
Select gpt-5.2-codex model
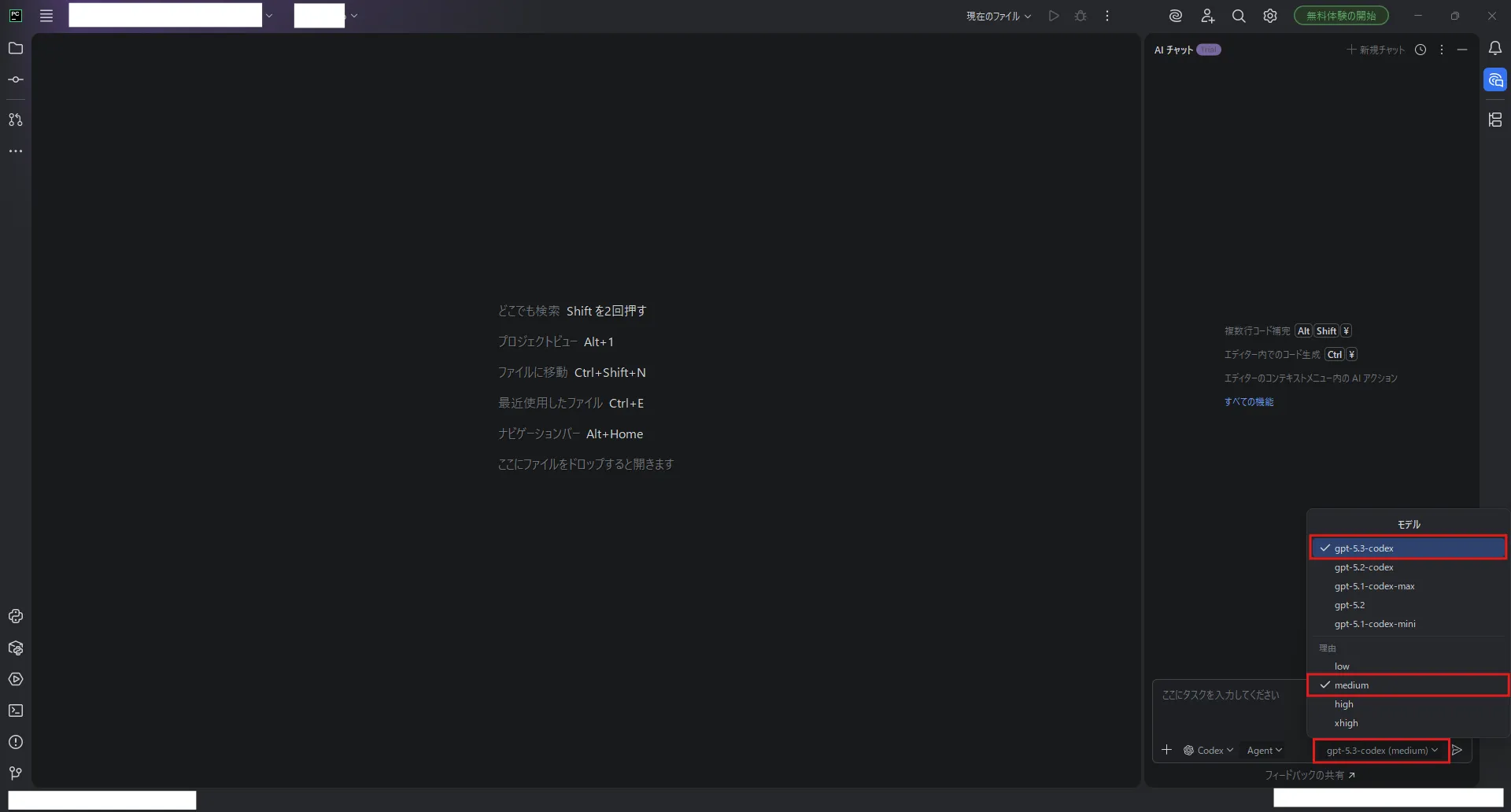tap(1408, 567)
